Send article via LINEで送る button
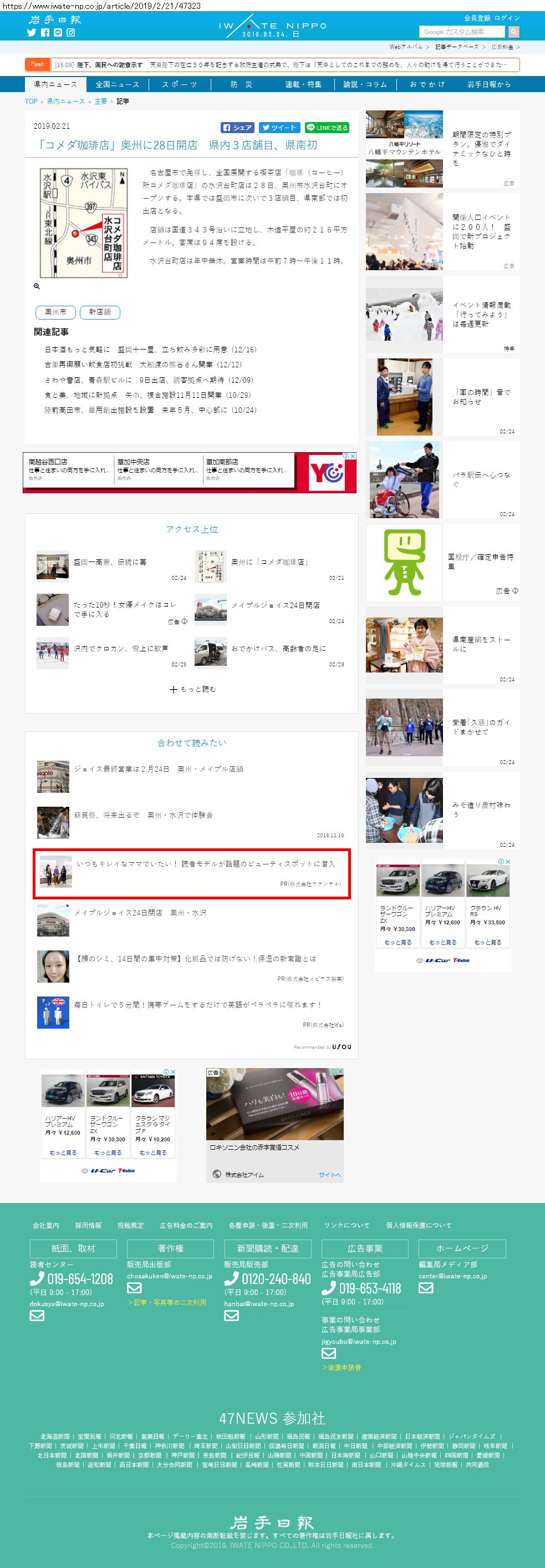The width and height of the screenshot is (545, 1568). pos(327,128)
